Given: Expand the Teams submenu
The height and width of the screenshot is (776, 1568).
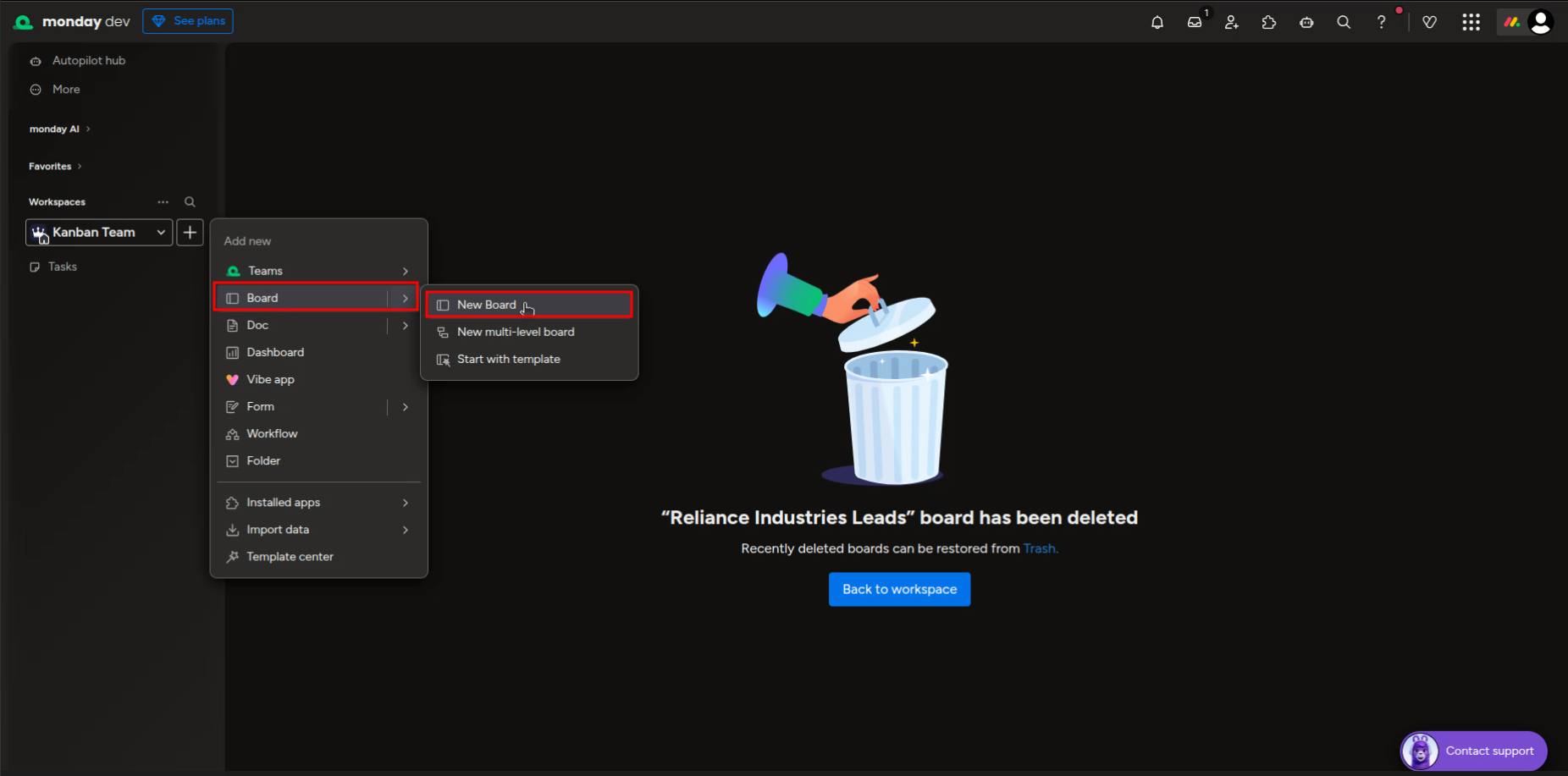Looking at the screenshot, I should (x=318, y=271).
